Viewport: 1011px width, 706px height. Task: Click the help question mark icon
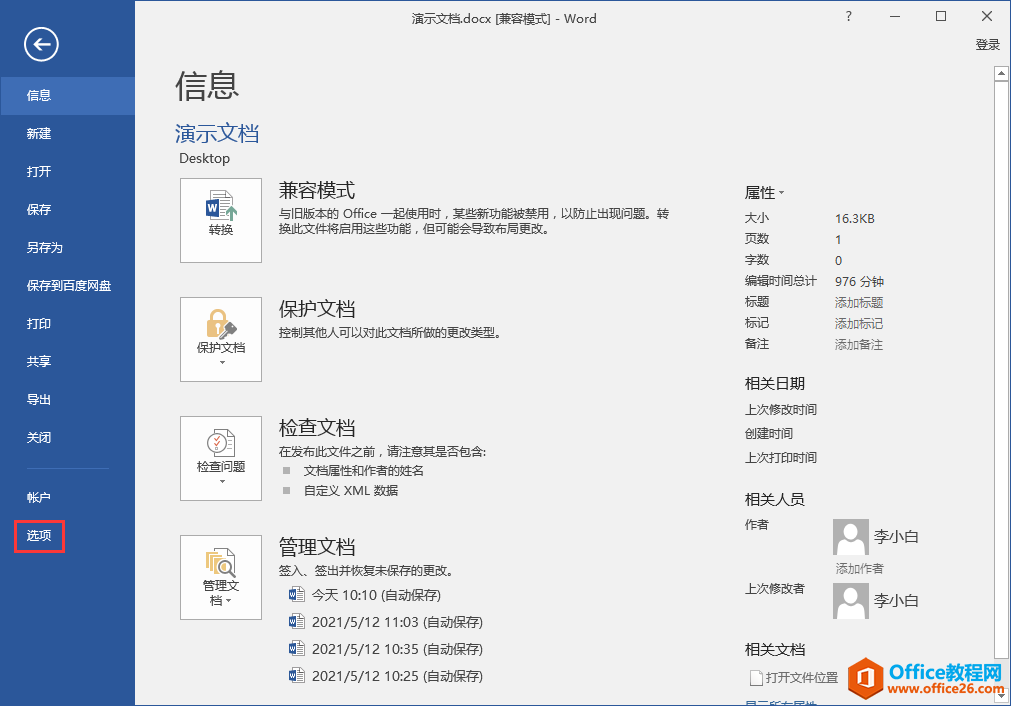click(849, 16)
